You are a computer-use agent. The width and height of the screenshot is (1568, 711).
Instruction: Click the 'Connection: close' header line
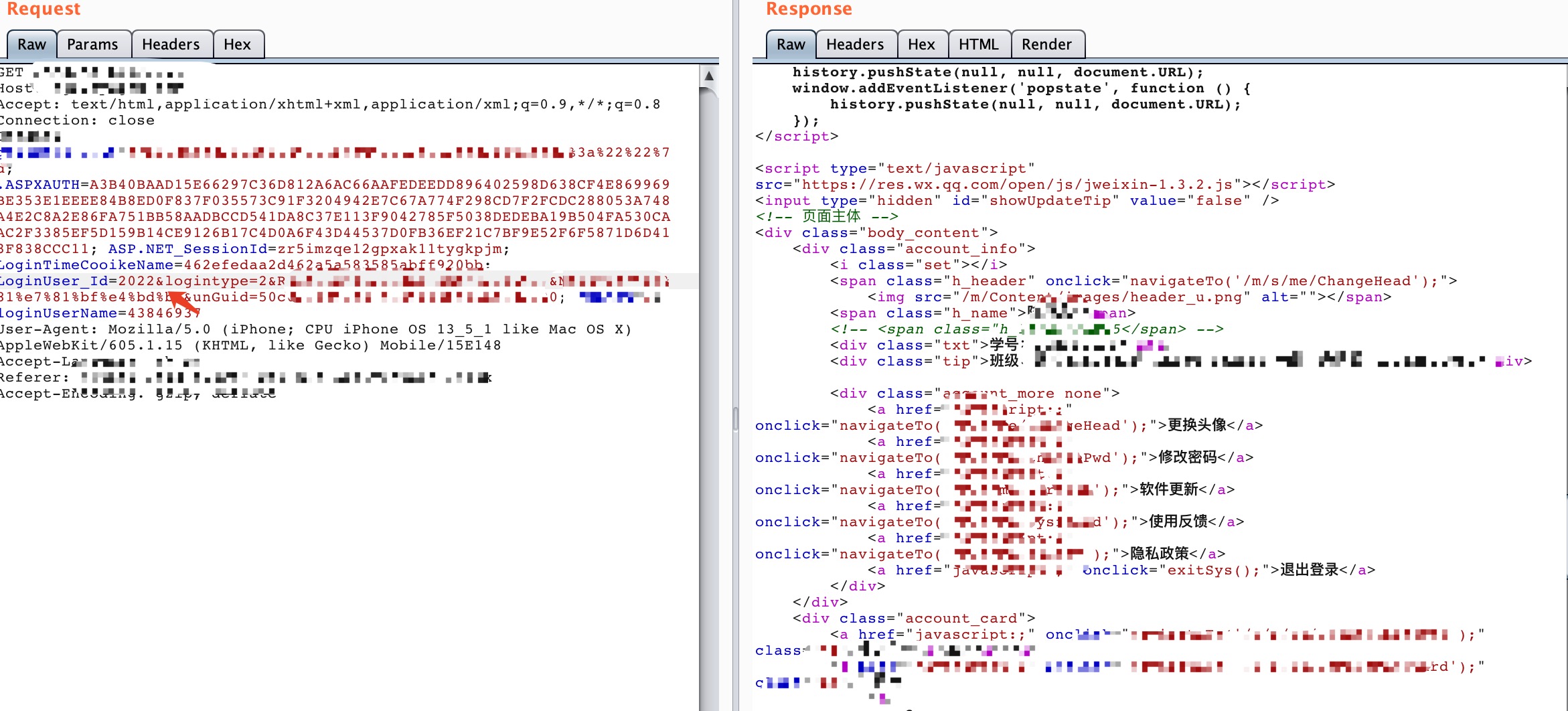pyautogui.click(x=77, y=121)
